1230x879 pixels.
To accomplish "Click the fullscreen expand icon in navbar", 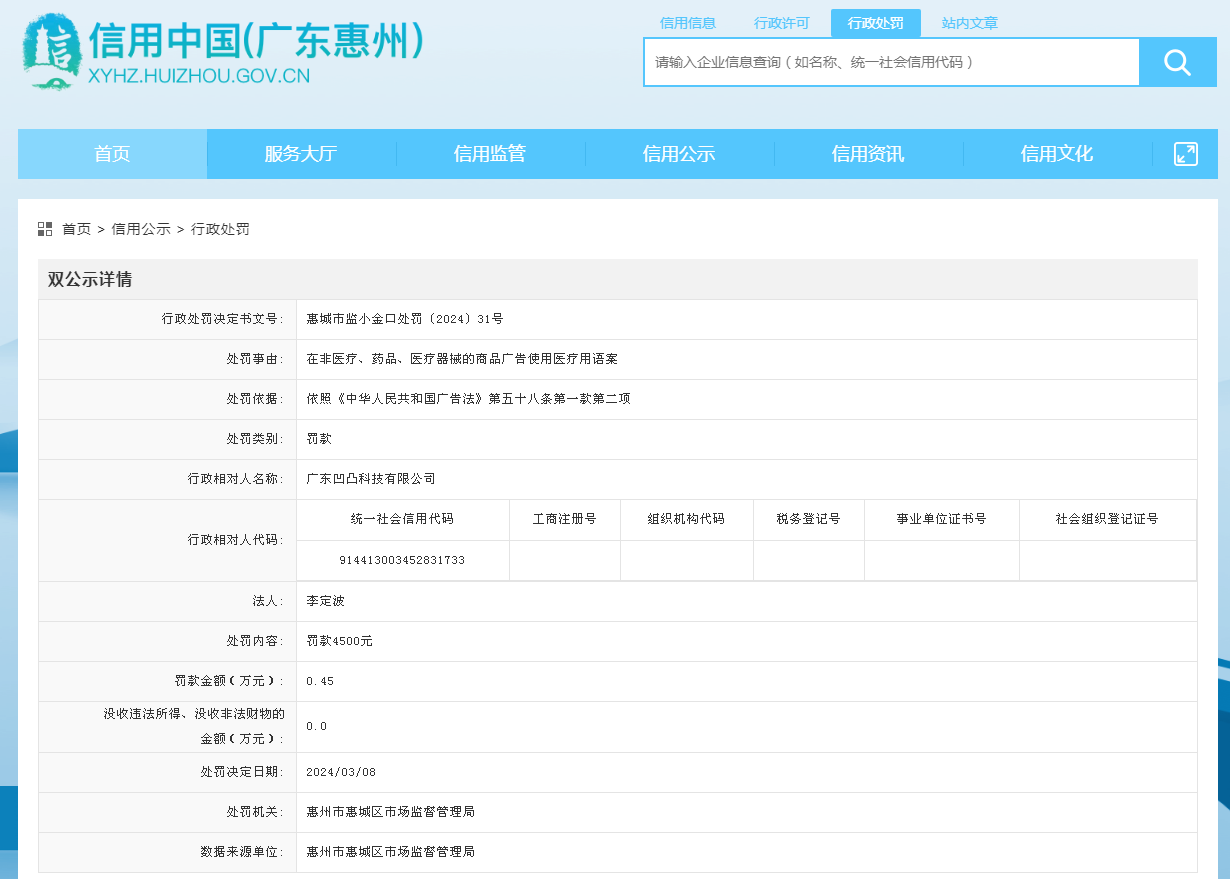I will pos(1185,154).
